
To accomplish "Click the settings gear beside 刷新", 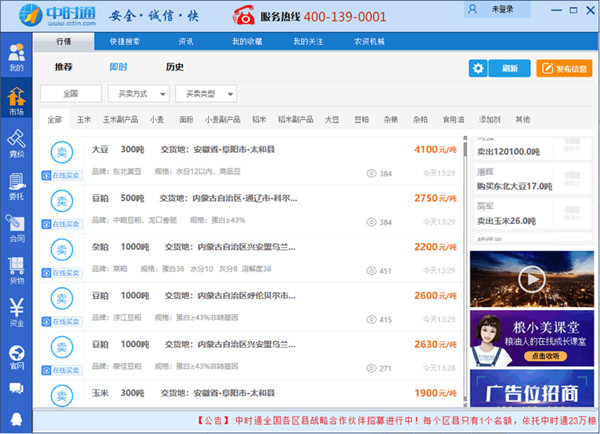I will (x=479, y=68).
